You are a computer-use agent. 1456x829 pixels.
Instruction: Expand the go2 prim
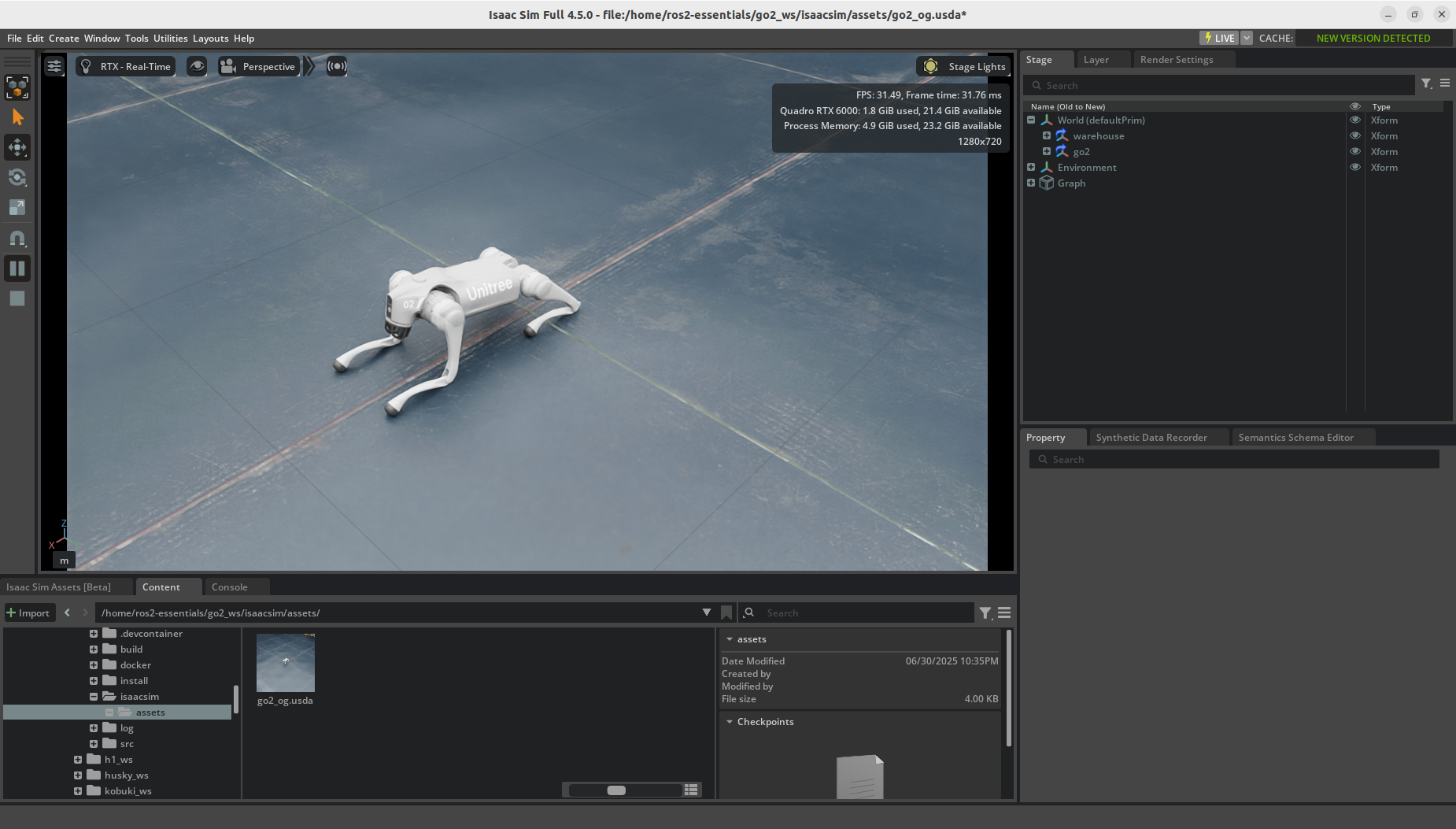[x=1047, y=152]
